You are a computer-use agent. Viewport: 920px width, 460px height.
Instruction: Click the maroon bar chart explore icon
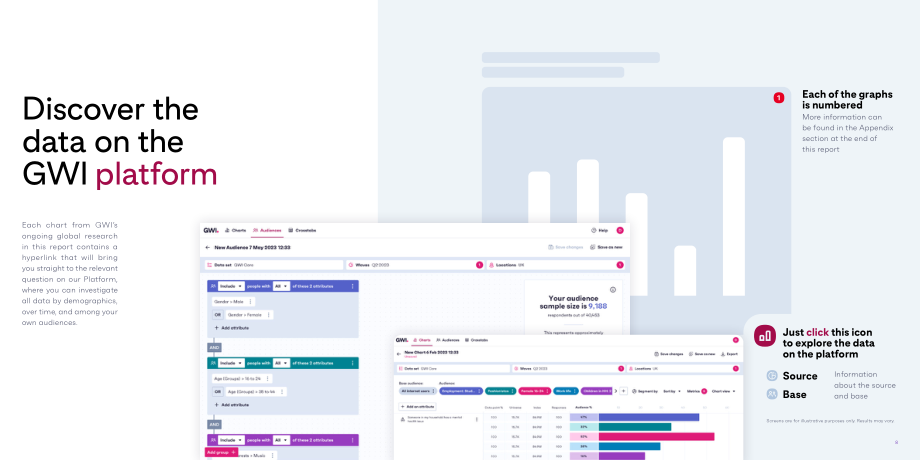tap(765, 336)
